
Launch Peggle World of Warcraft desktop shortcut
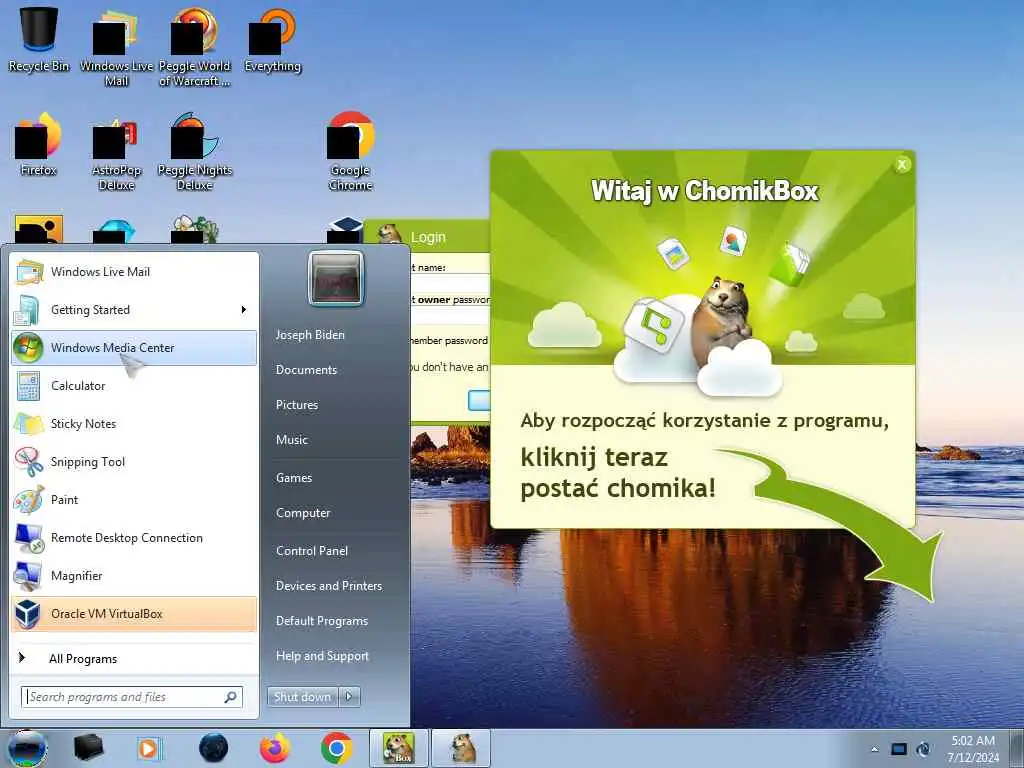195,46
